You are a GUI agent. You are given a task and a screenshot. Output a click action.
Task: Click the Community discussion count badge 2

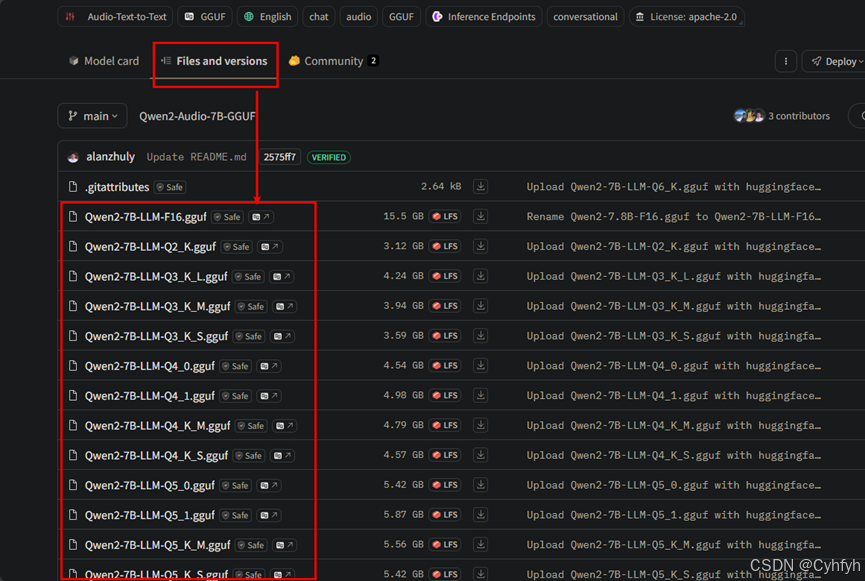[x=373, y=61]
